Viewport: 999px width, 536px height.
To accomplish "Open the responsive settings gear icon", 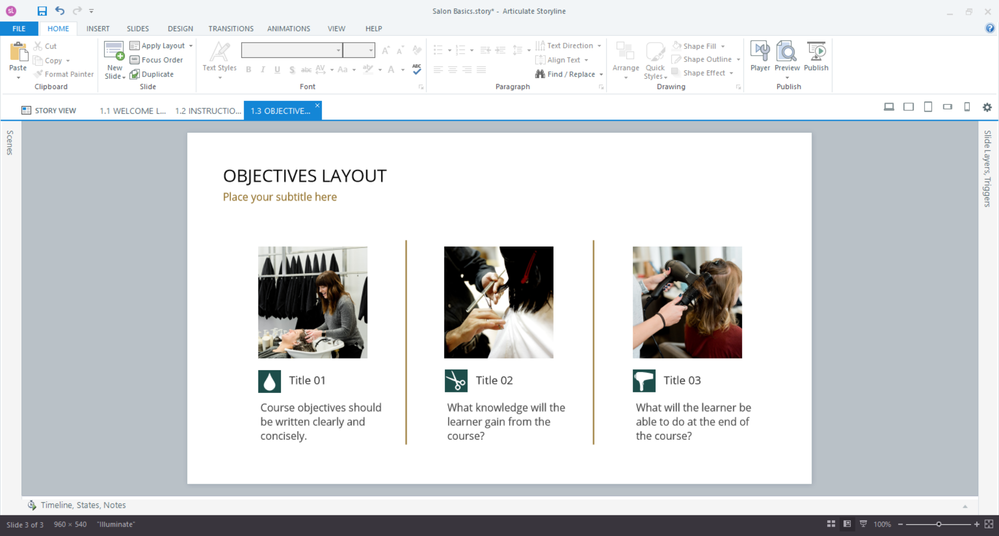I will point(987,107).
